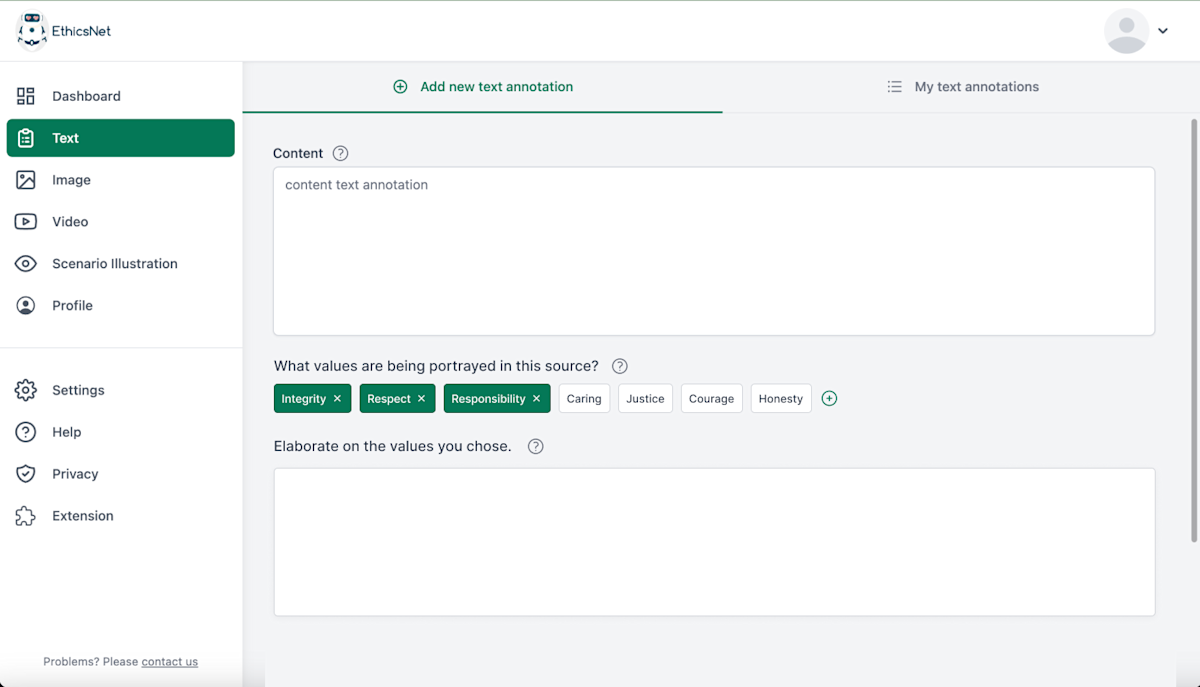Click list icon in My text annotations tab
Screen dimensions: 1200x687
[x=895, y=87]
